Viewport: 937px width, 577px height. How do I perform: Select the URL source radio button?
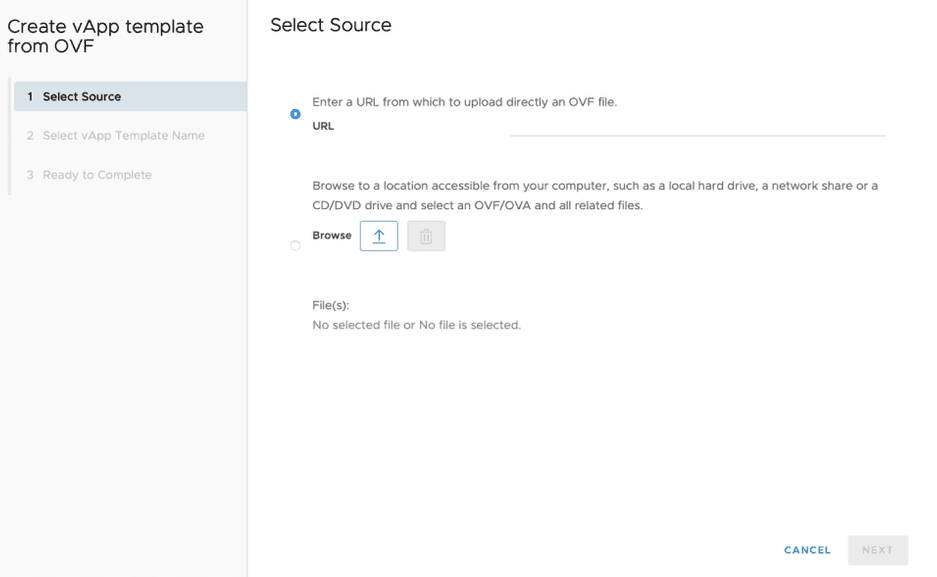[295, 113]
